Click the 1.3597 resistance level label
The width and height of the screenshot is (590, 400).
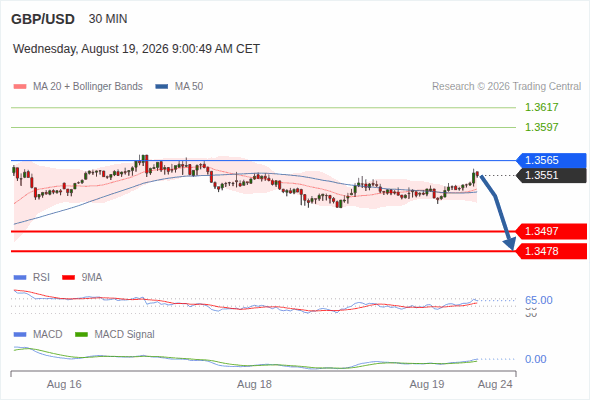coord(541,127)
